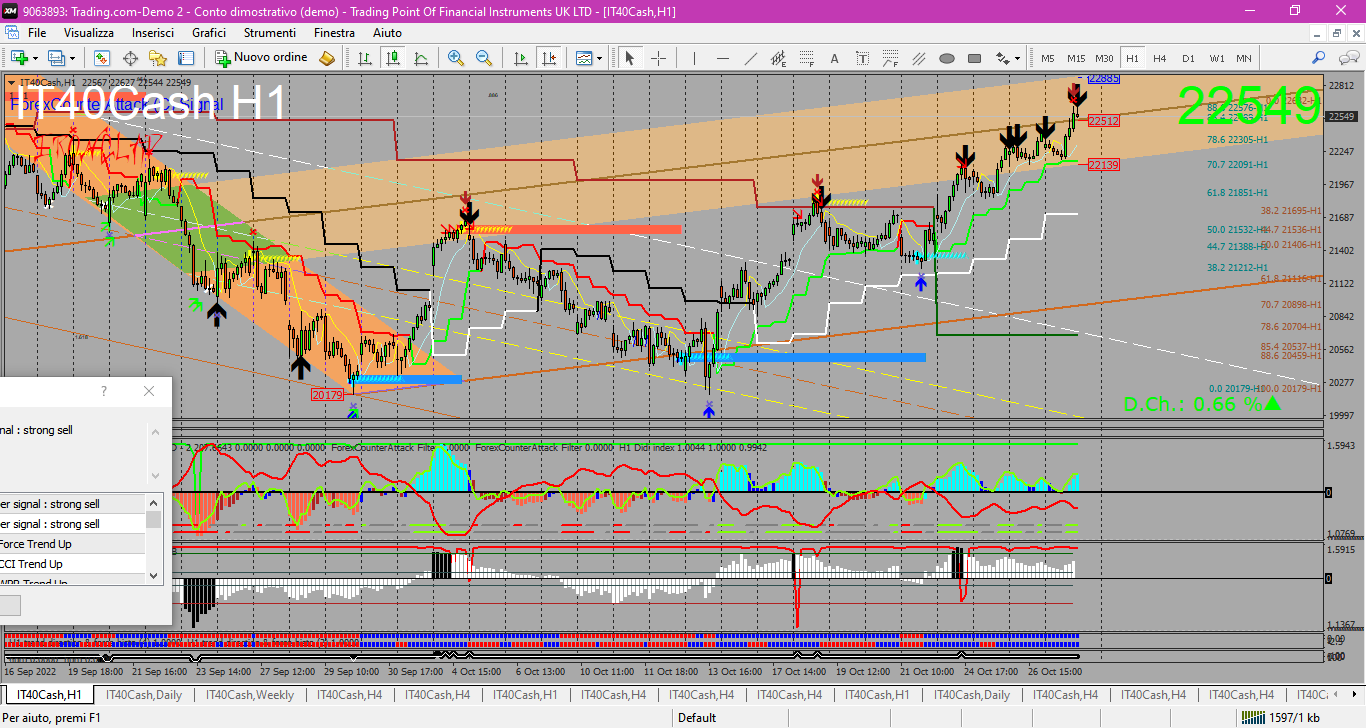Open the arrows objects tool
Screen dimensions: 1366x728
tap(1003, 58)
